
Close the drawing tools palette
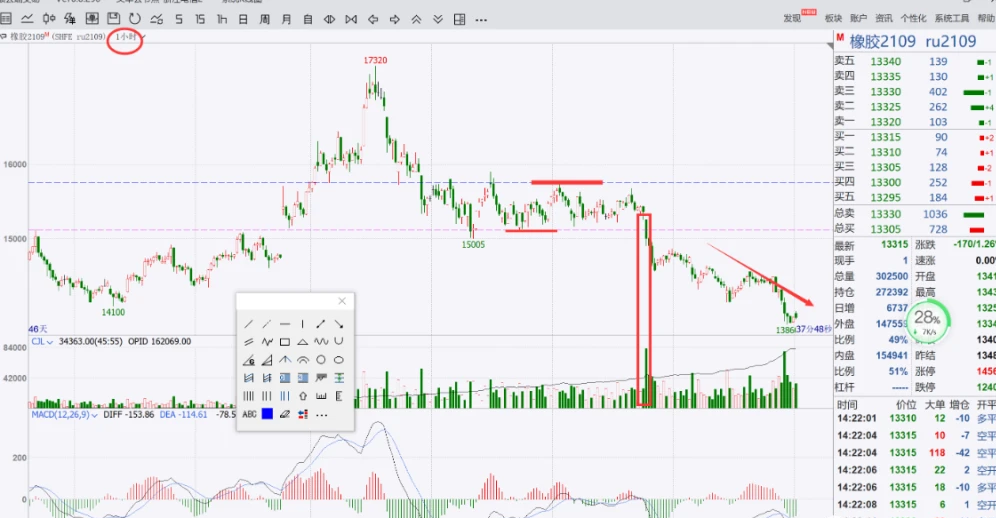tap(342, 301)
